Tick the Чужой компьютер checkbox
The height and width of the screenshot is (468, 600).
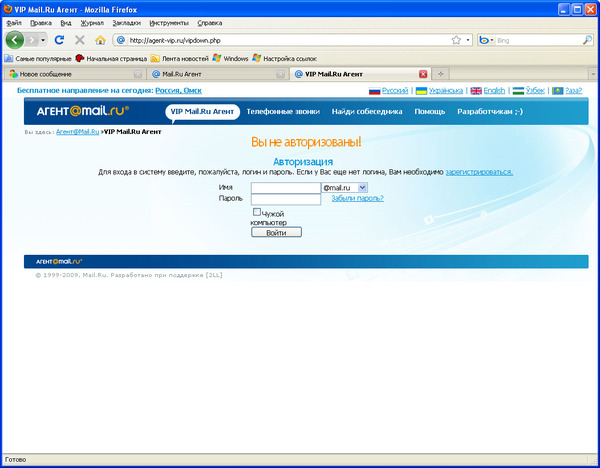pyautogui.click(x=257, y=212)
